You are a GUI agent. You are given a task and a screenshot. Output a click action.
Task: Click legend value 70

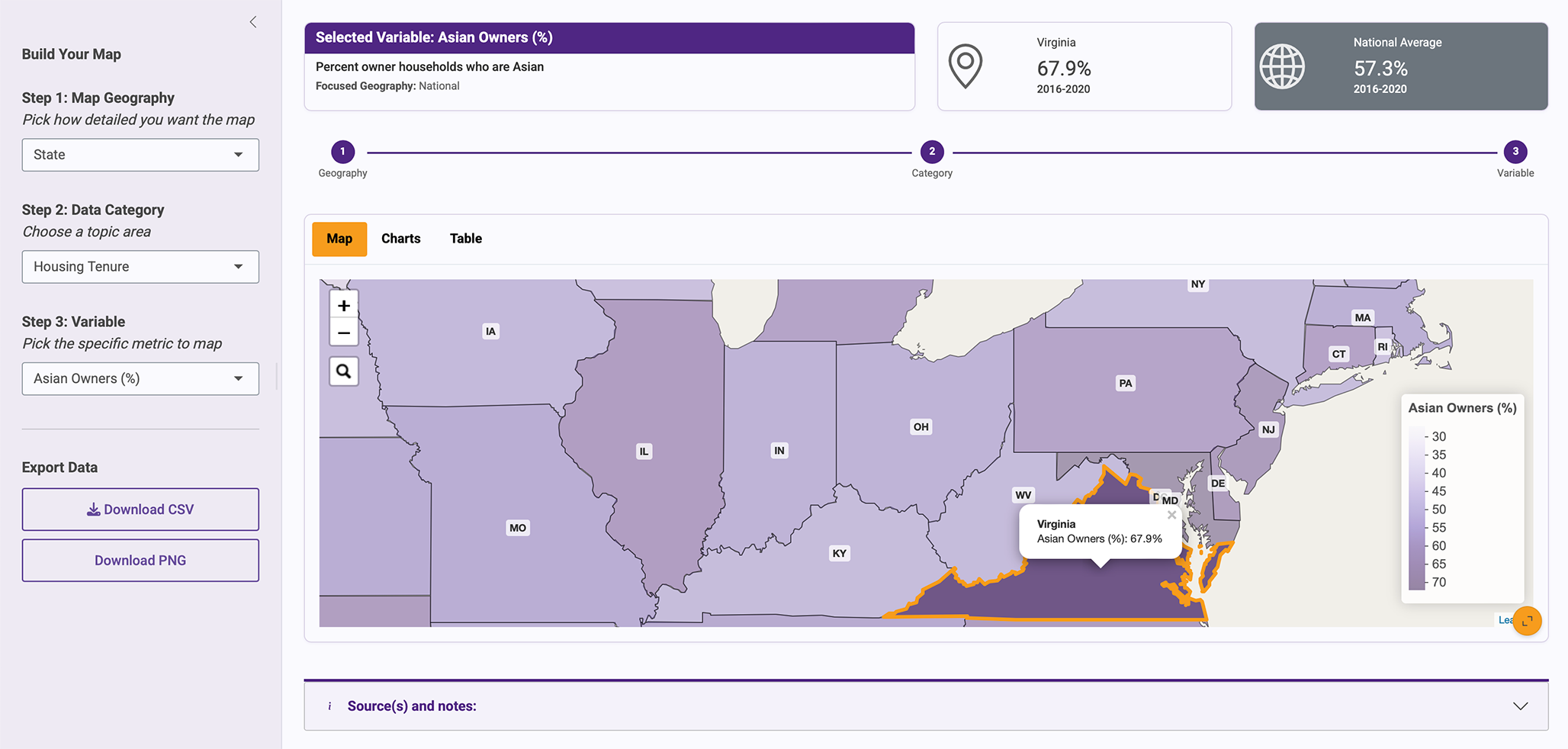coord(1439,582)
